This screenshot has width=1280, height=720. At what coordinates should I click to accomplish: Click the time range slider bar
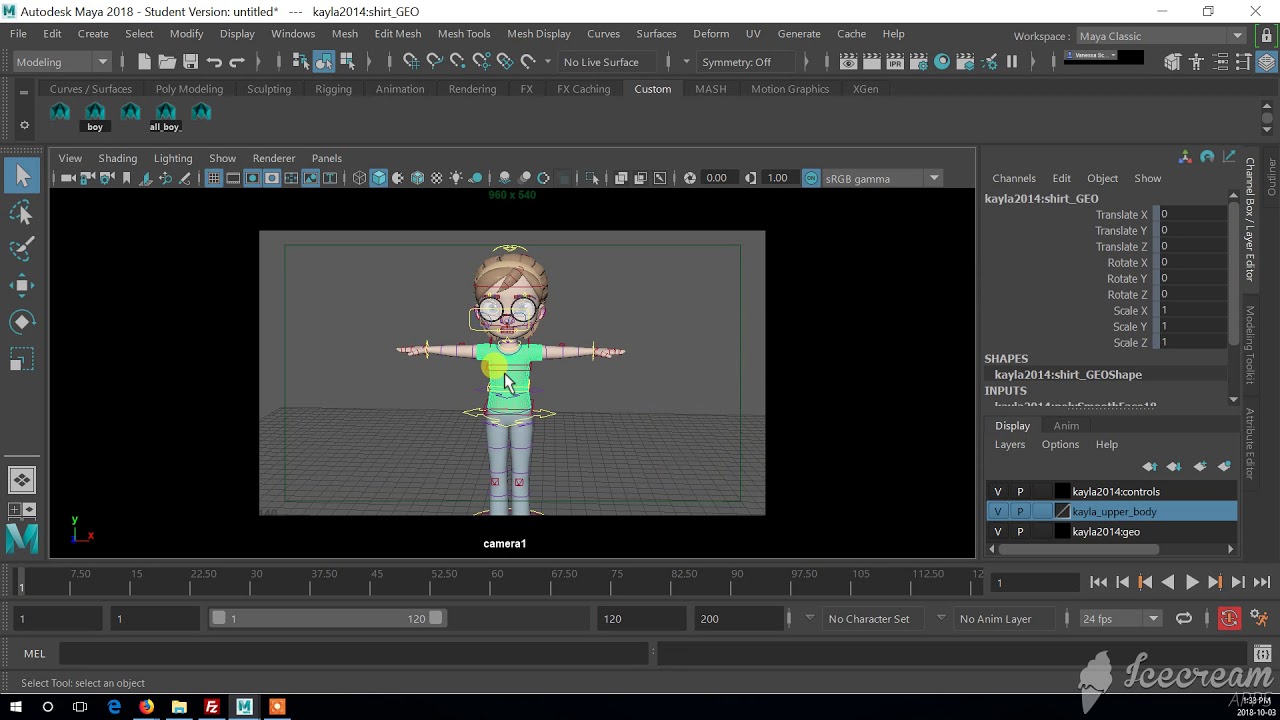pyautogui.click(x=328, y=619)
